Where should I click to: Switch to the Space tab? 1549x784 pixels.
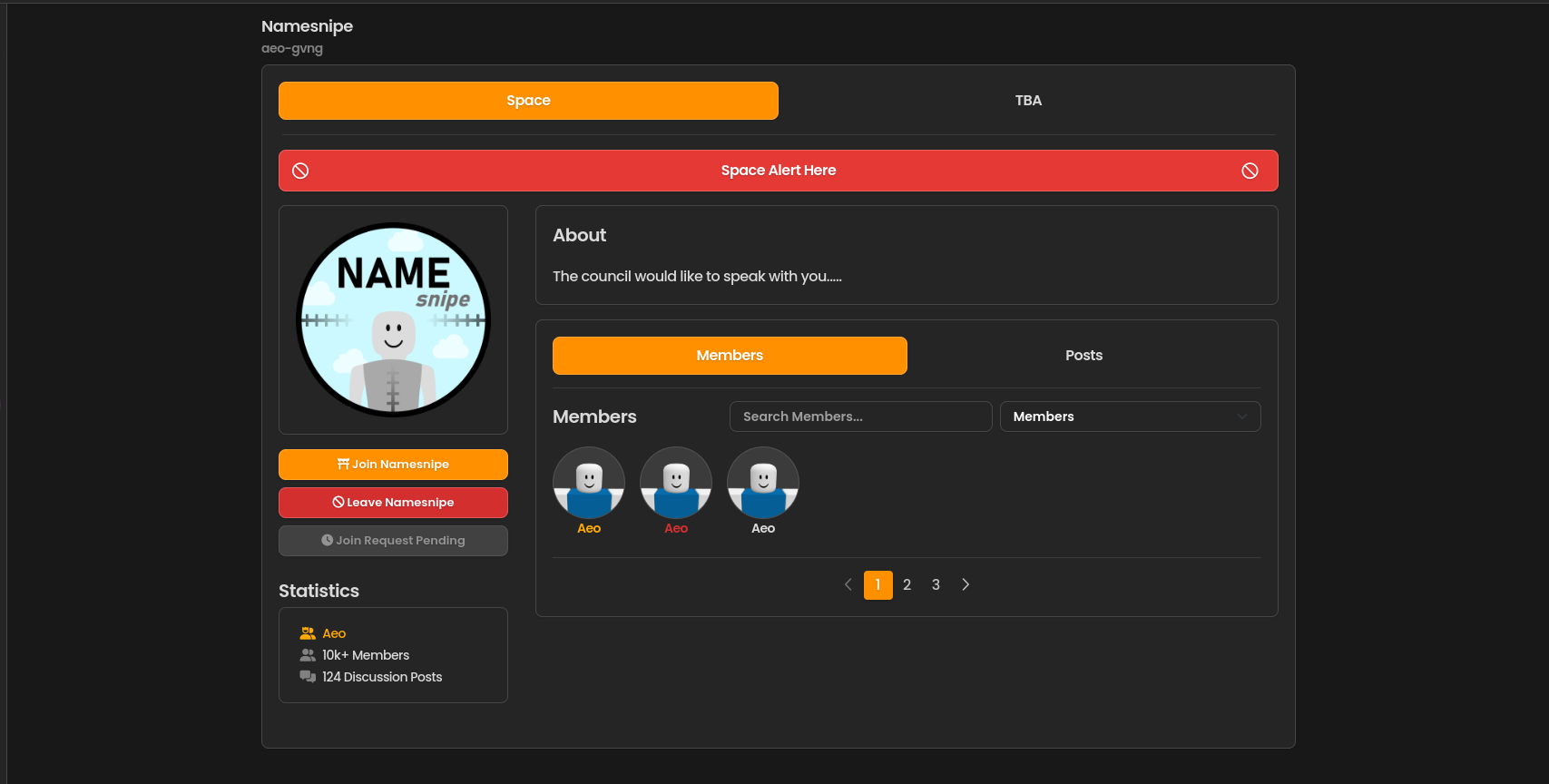click(x=528, y=101)
